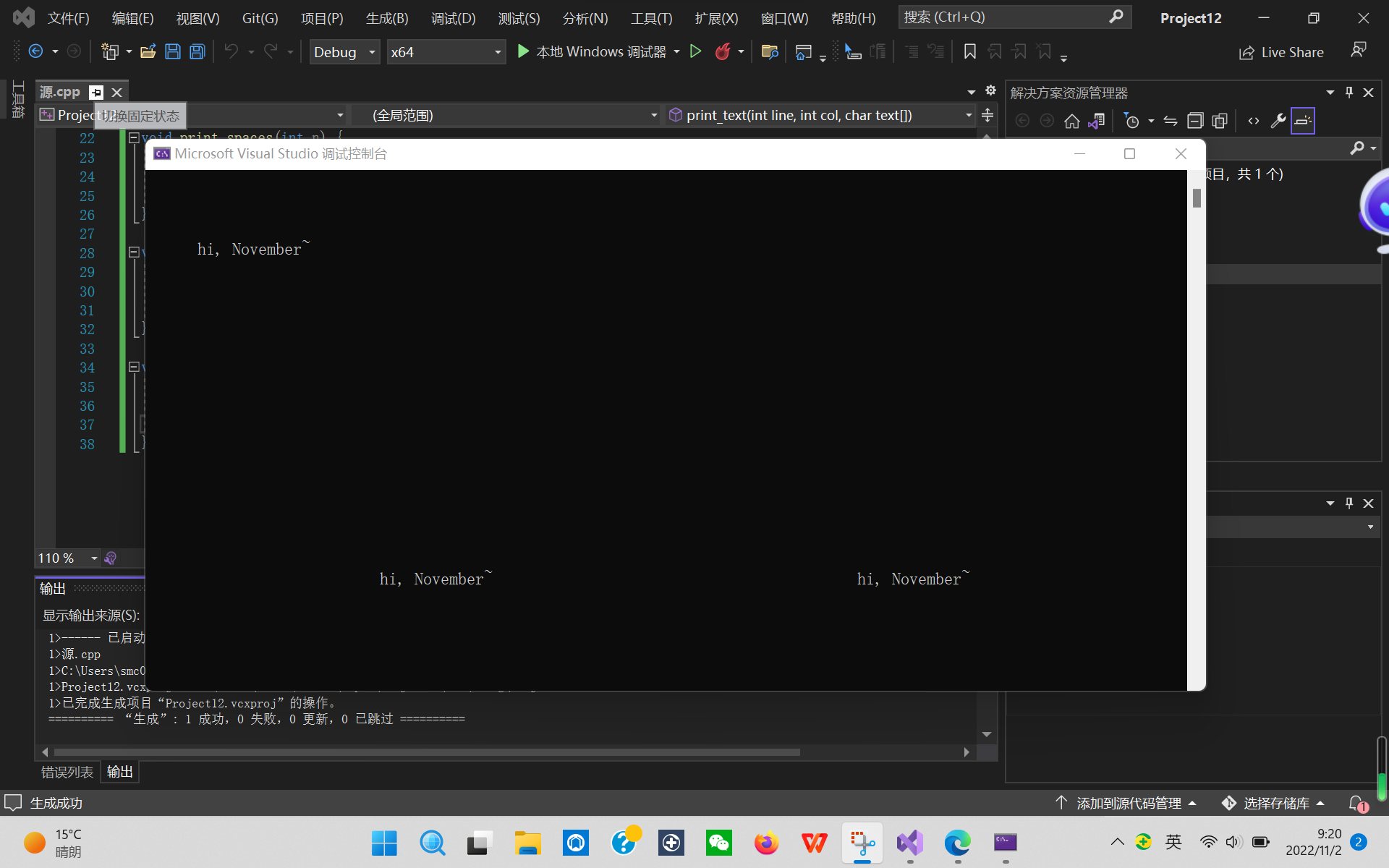Start without debugging using the green outline arrow
The image size is (1389, 868).
[x=695, y=51]
